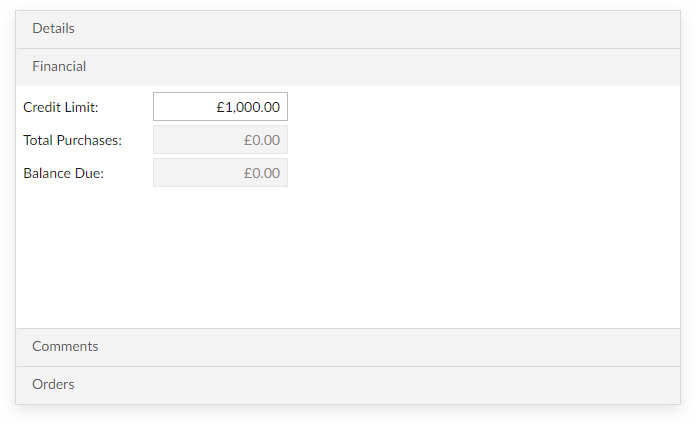Expand the Comments accordion section
Screen dimensions: 696x425
pyautogui.click(x=348, y=347)
